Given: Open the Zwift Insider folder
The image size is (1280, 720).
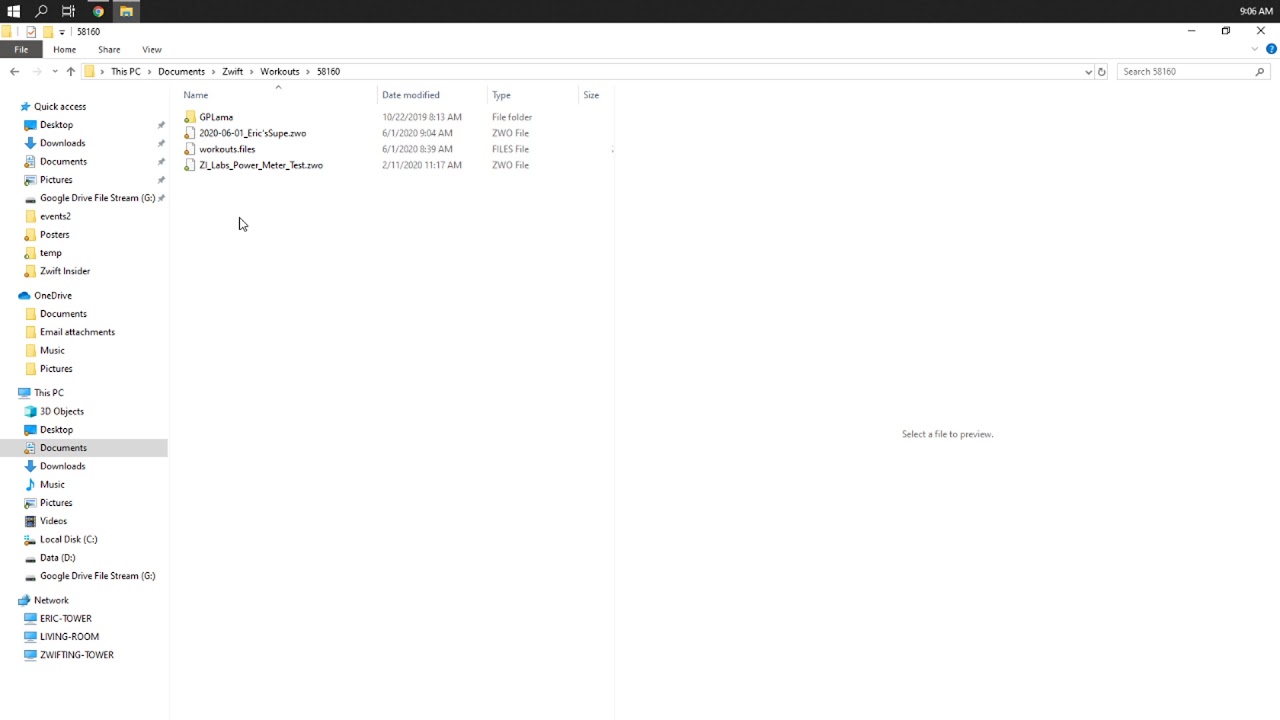Looking at the screenshot, I should (65, 271).
